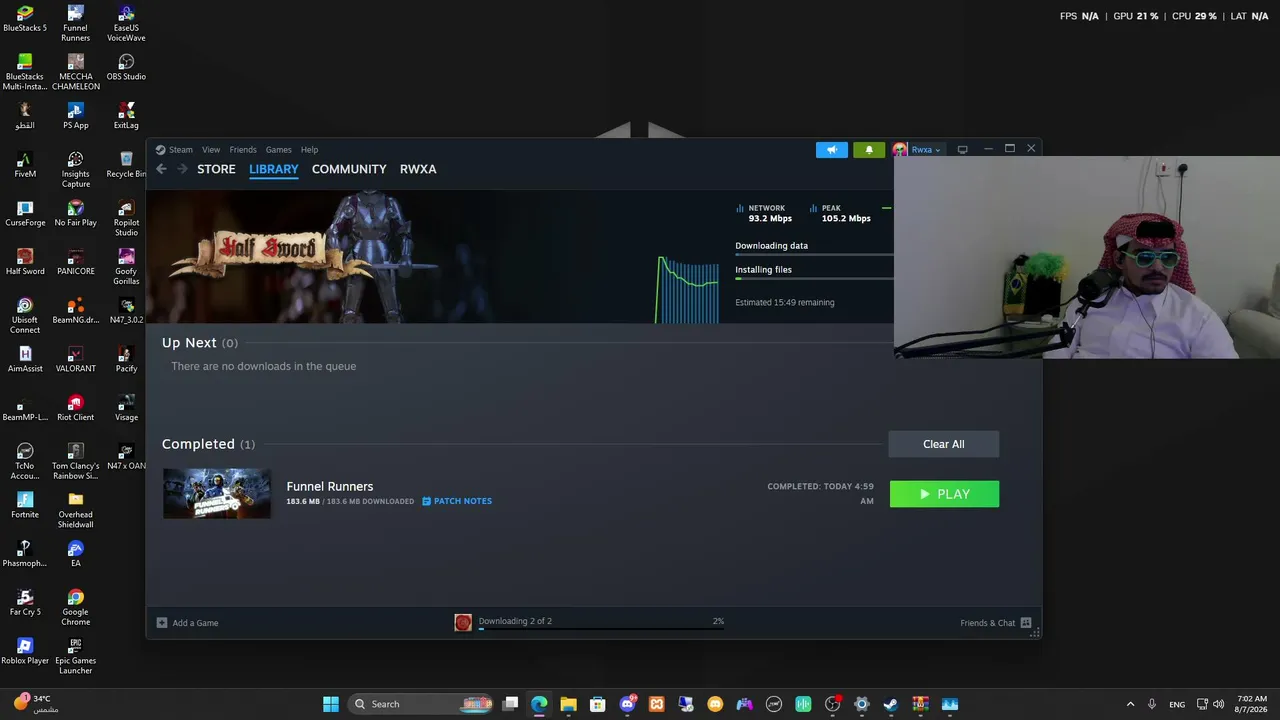
Task: Open the Gorilla Tag 'Goofy Gorillas' desktop icon
Action: pos(126,267)
